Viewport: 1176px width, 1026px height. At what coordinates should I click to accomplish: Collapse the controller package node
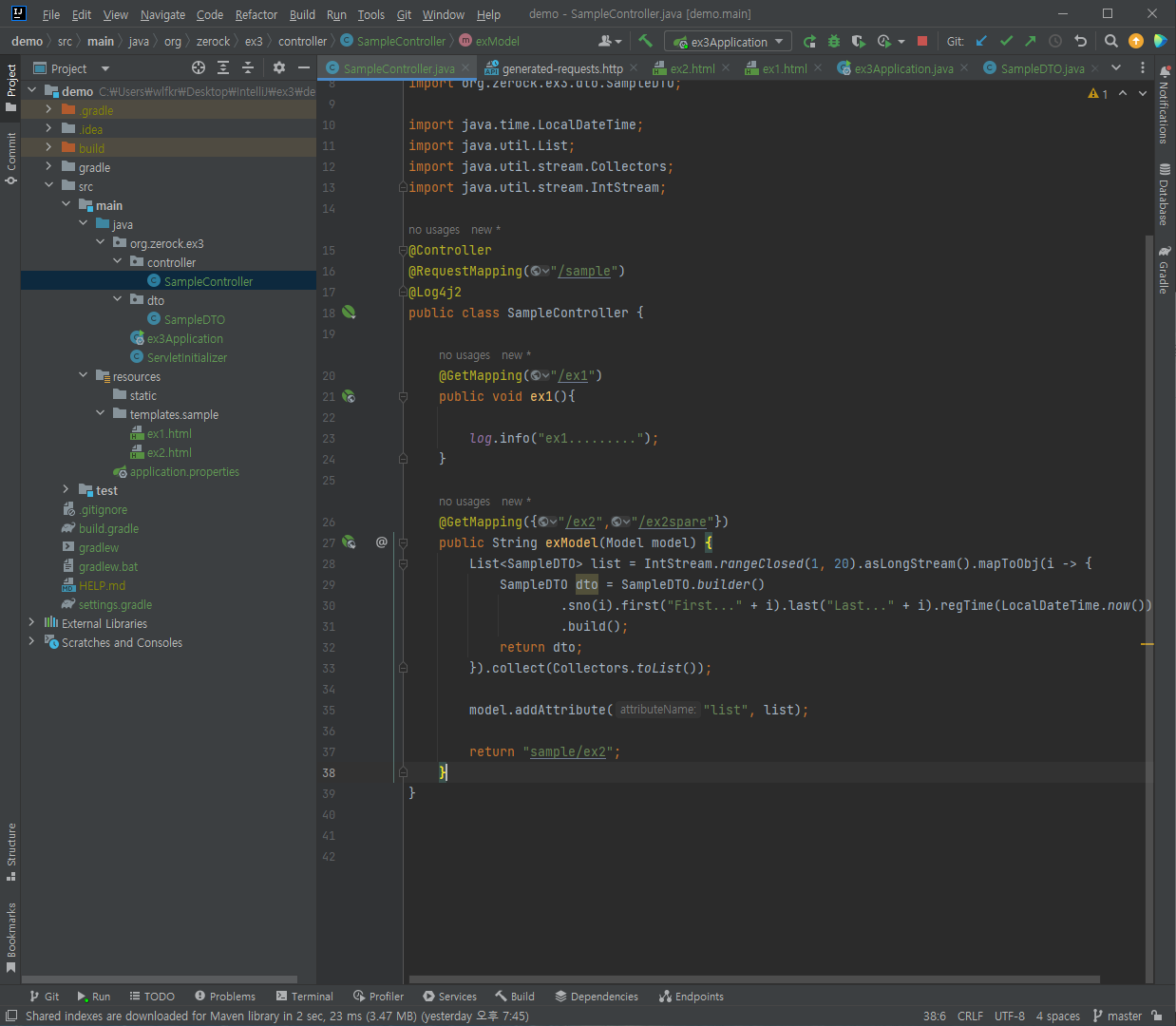[x=117, y=261]
